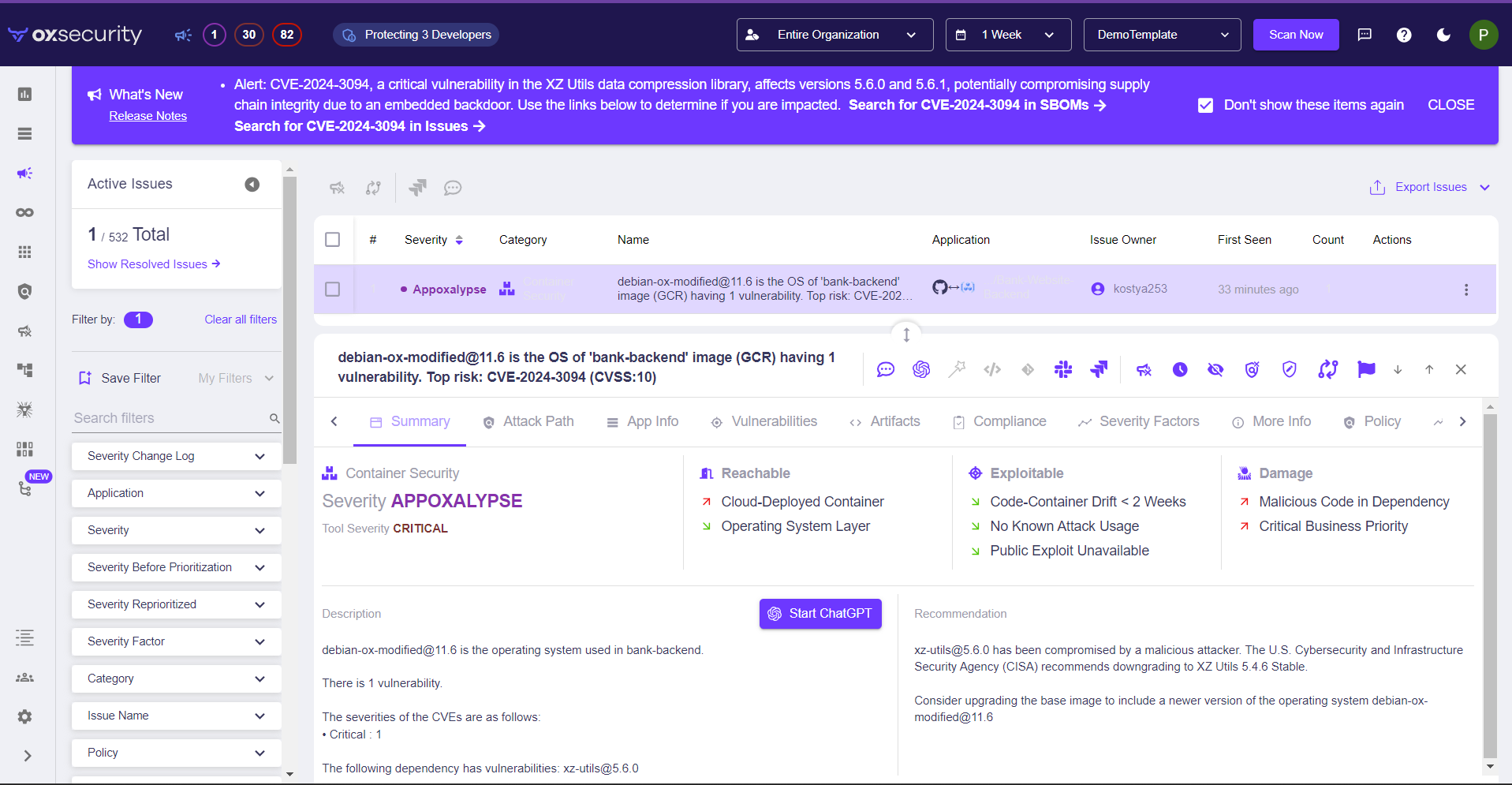The image size is (1512, 785).
Task: Check the Don't show these items again checkbox
Action: tap(1205, 105)
